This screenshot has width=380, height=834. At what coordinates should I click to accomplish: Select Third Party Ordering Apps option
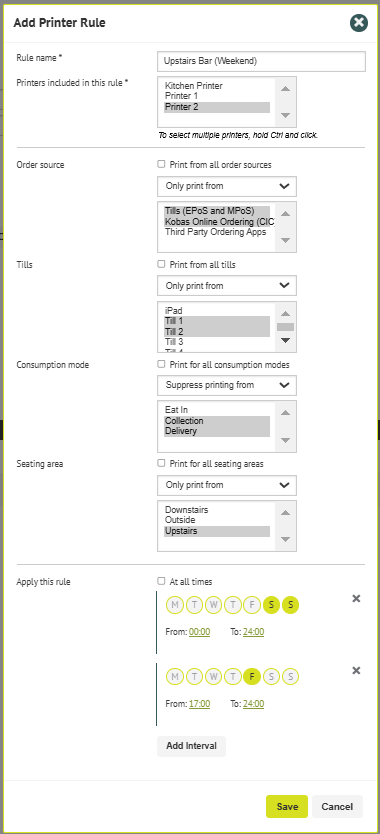(217, 232)
